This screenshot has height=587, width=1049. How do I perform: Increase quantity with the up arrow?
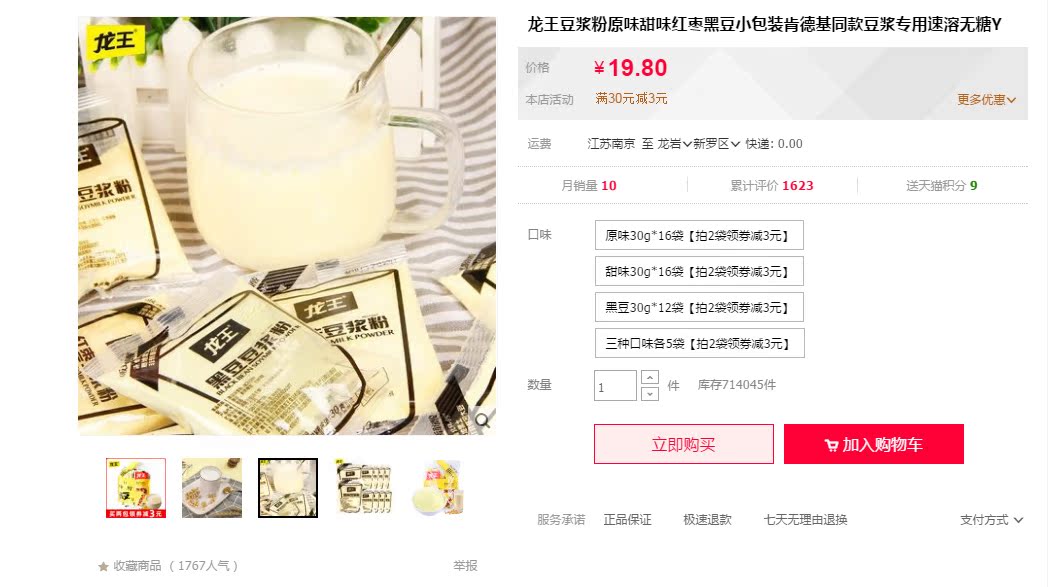point(650,378)
